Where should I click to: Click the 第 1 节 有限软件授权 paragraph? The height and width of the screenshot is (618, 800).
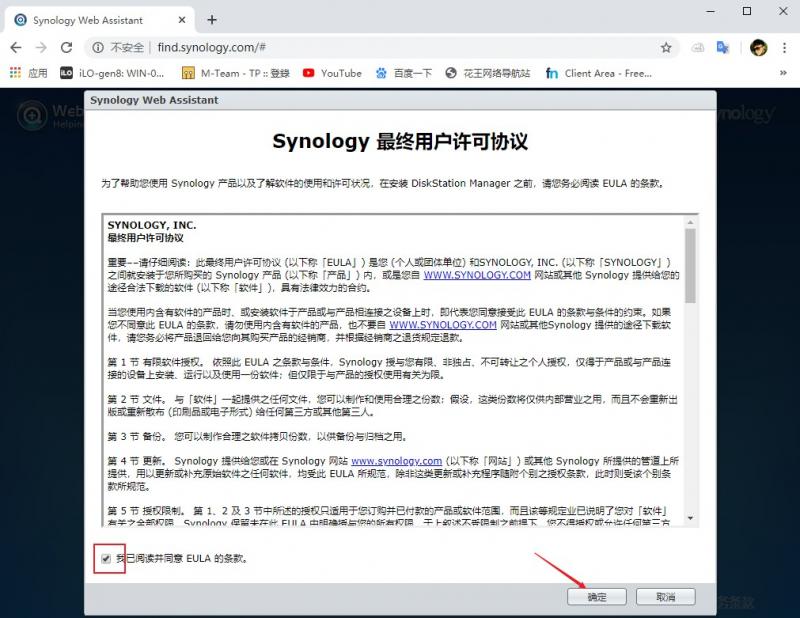point(389,368)
